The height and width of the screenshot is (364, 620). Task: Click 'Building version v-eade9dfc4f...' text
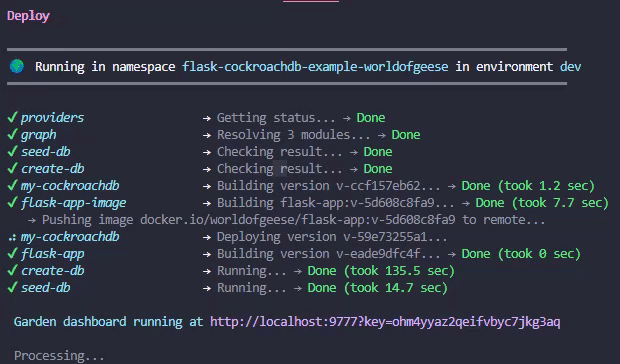(328, 254)
